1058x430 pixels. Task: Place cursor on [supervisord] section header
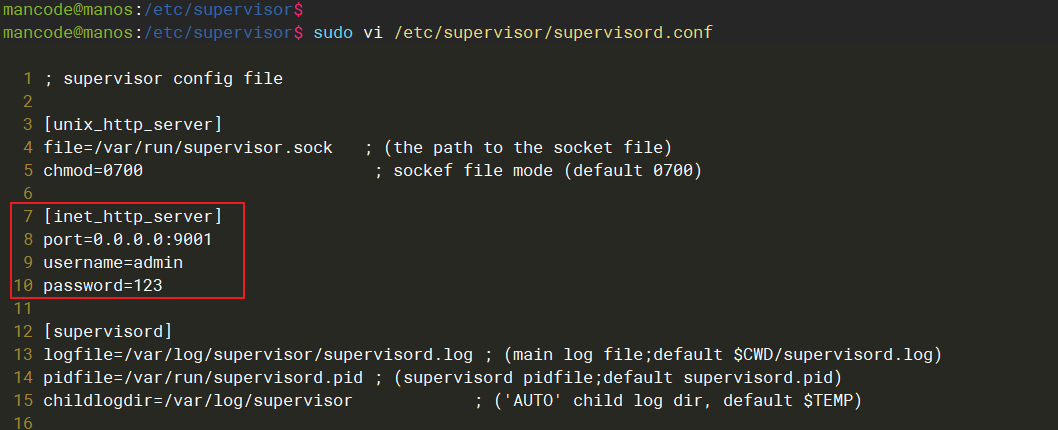[108, 331]
